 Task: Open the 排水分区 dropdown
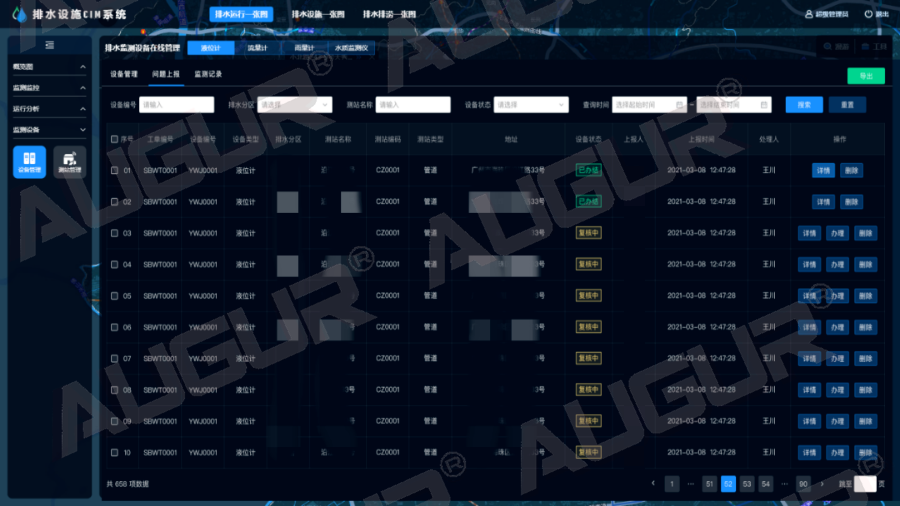pos(295,104)
